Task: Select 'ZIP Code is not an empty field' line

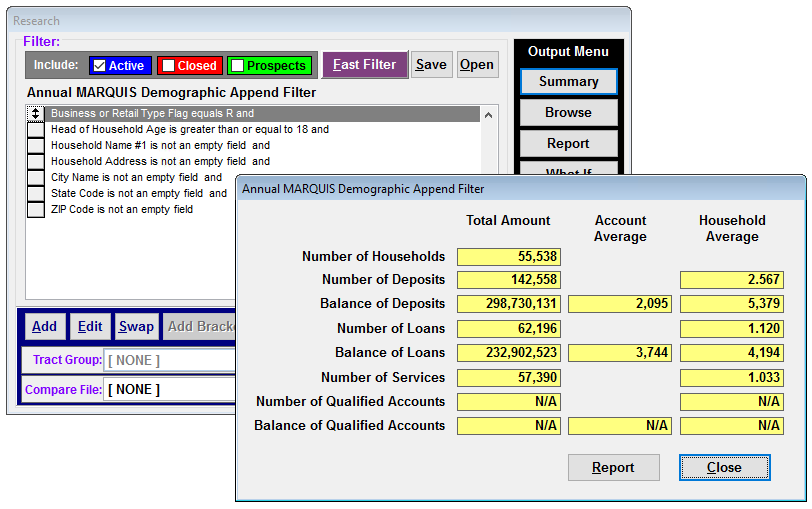Action: pyautogui.click(x=122, y=210)
